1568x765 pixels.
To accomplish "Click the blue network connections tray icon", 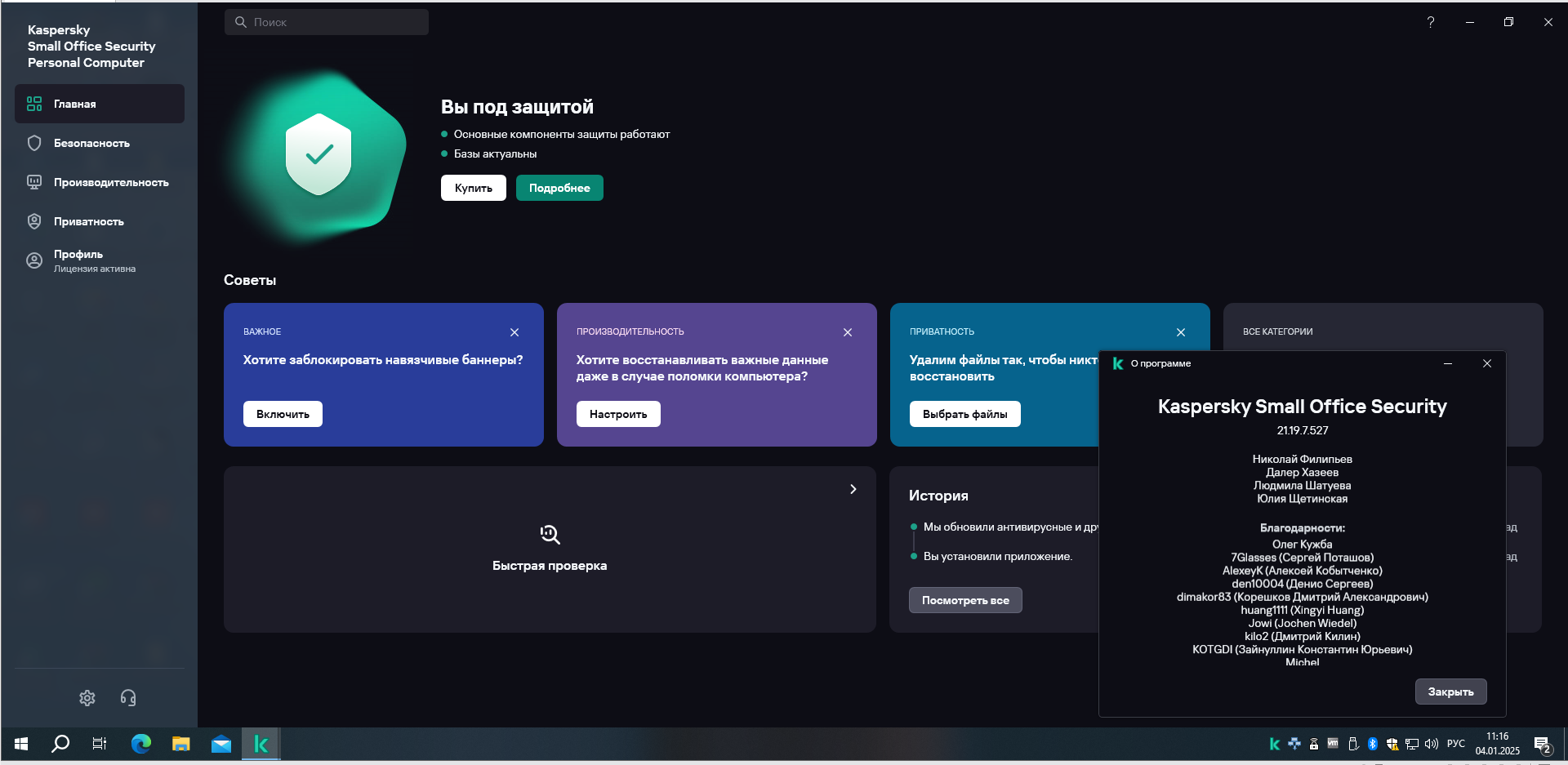I will coord(1294,744).
